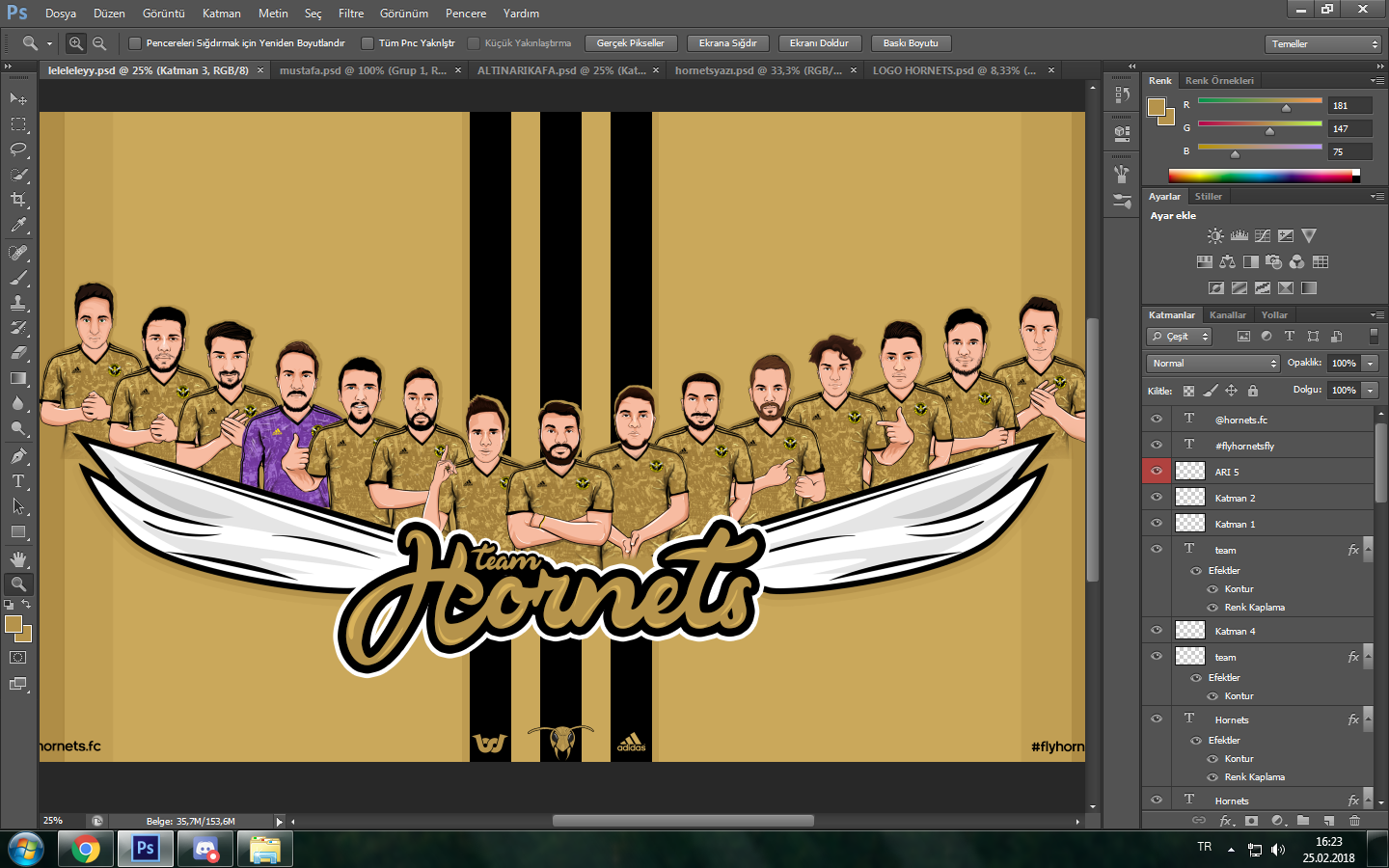Switch to the Stiller tab
This screenshot has height=868, width=1389.
tap(1209, 197)
